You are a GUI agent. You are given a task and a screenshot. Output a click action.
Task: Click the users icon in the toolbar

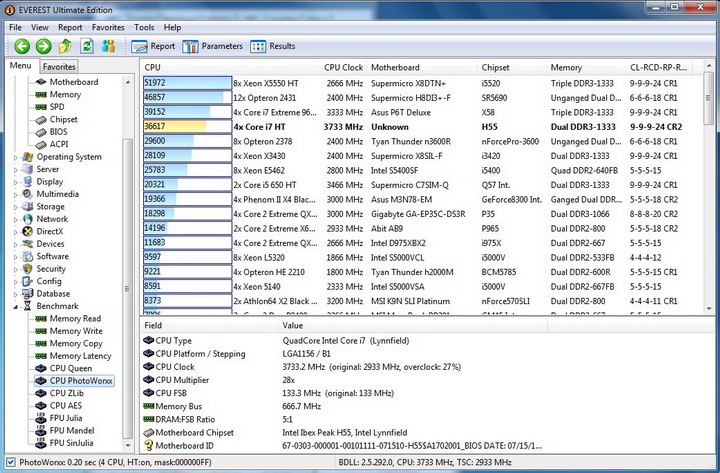click(x=108, y=46)
